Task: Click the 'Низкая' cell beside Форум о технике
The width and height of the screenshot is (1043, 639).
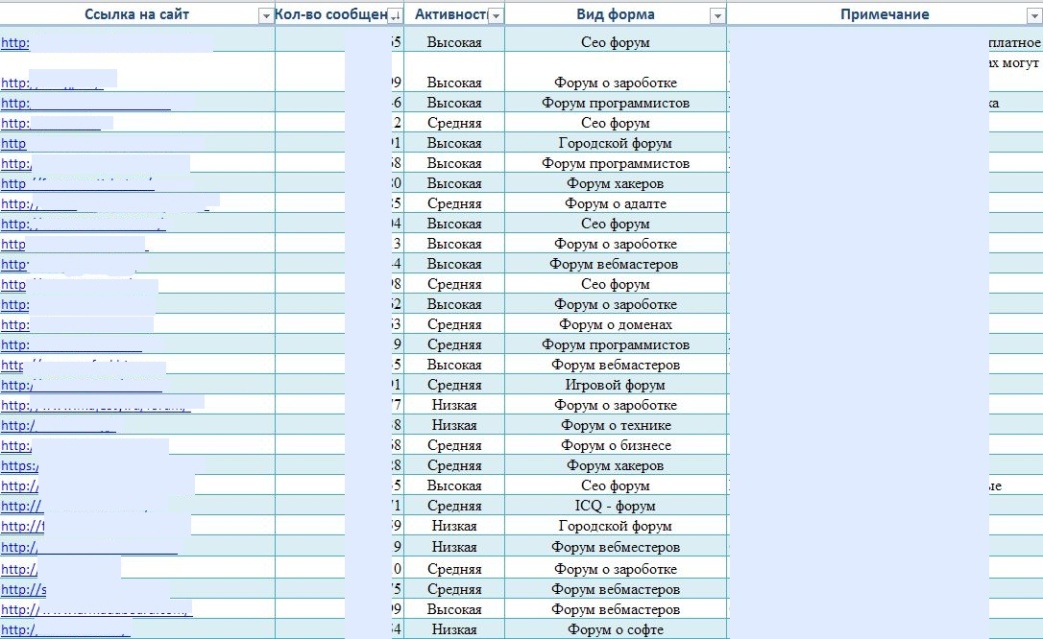Action: click(x=453, y=425)
